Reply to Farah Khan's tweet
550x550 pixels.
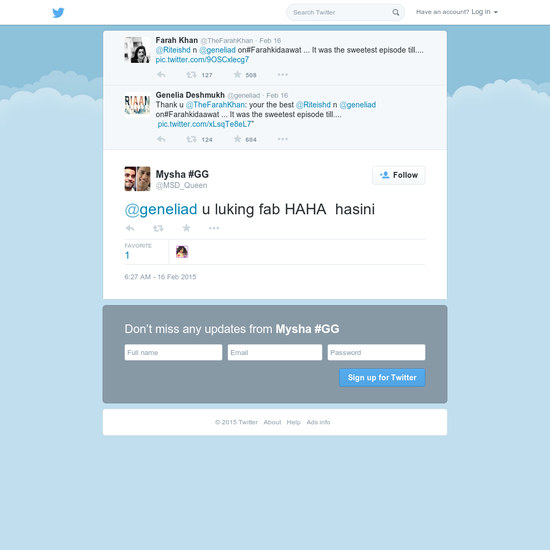161,75
